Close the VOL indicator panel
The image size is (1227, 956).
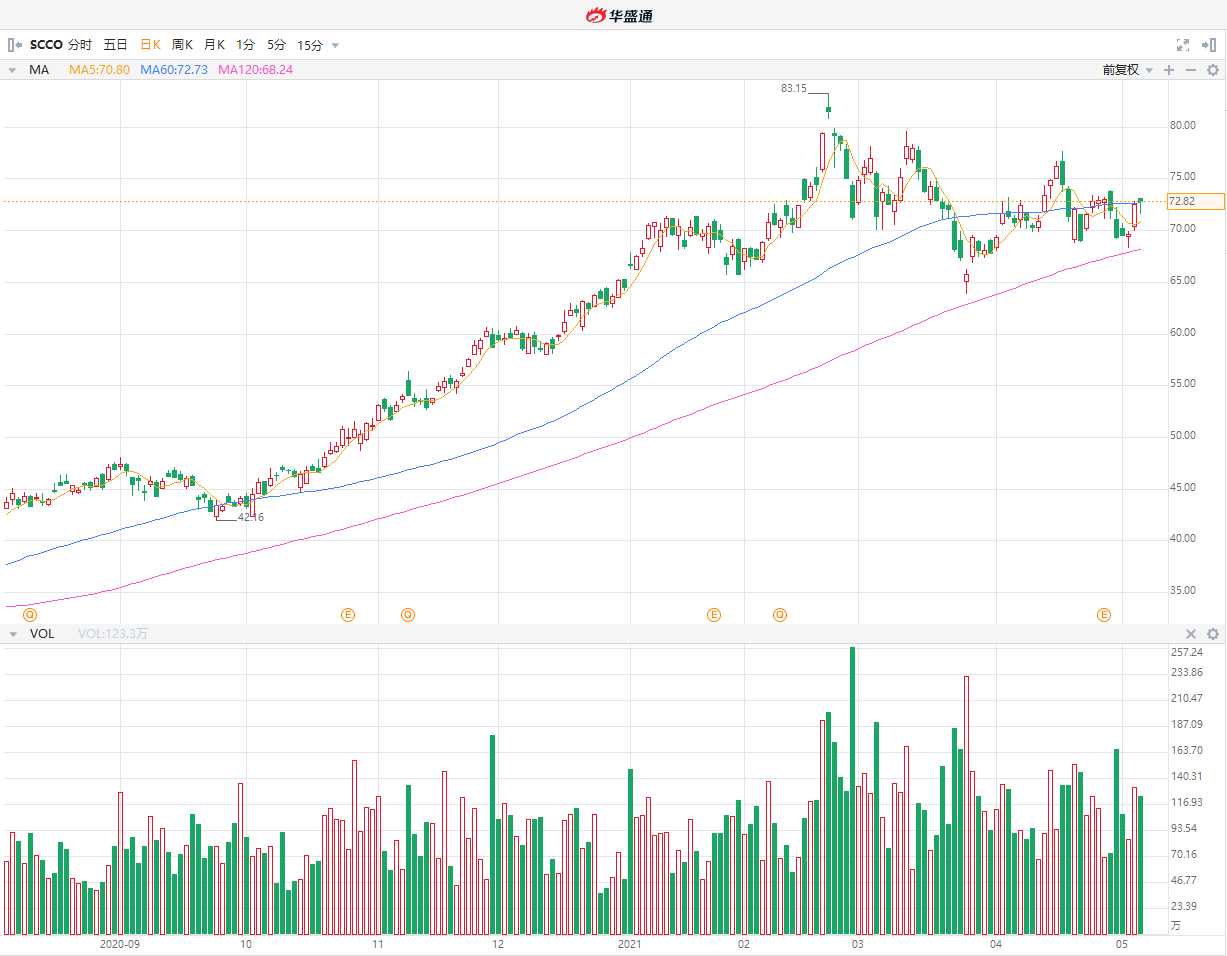pyautogui.click(x=1191, y=634)
